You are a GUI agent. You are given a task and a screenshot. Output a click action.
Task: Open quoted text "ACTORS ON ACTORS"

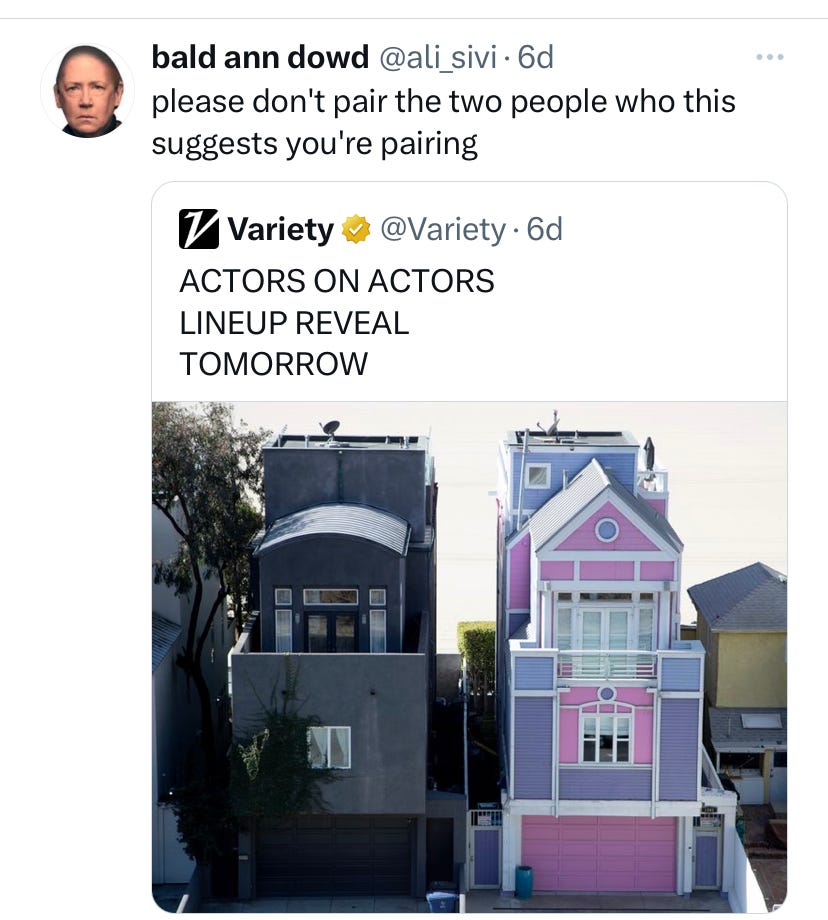(337, 280)
